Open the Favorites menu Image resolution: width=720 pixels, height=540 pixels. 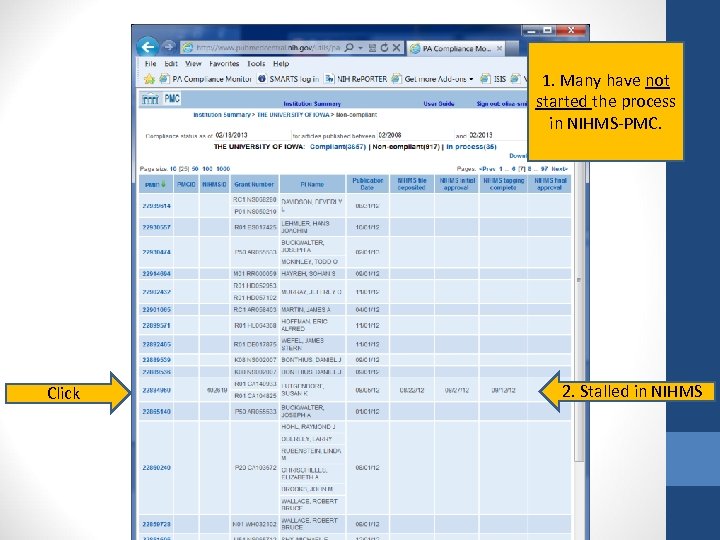(224, 64)
